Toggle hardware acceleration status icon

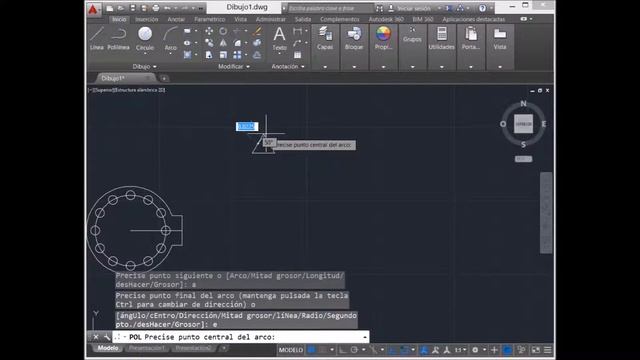(x=507, y=350)
